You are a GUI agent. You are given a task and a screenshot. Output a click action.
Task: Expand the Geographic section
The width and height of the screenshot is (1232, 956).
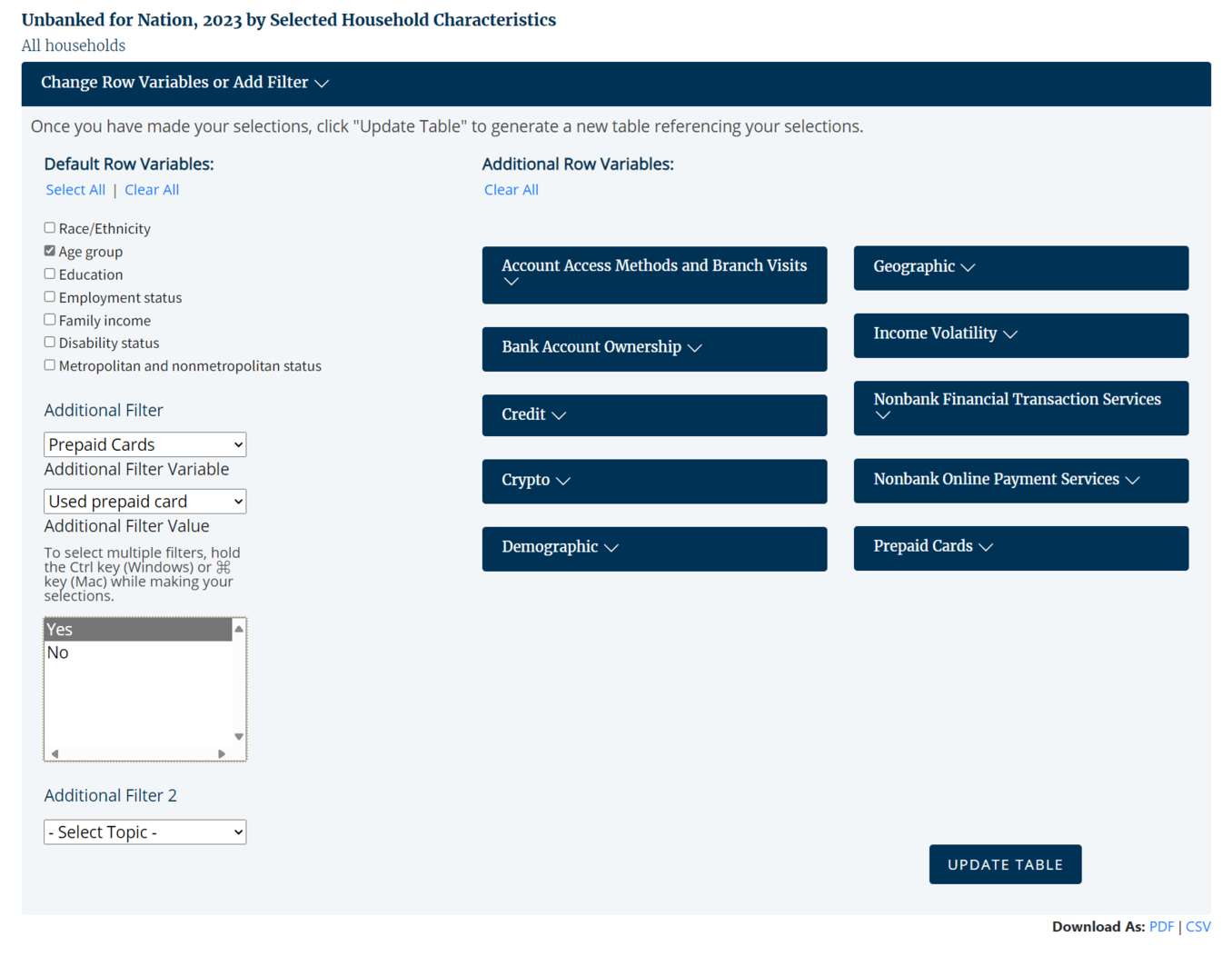click(1021, 268)
